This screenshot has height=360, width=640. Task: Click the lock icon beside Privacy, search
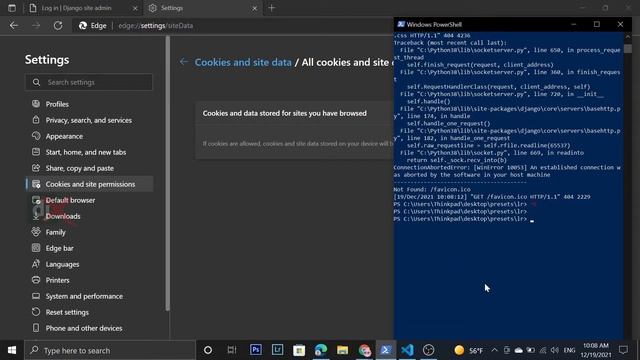coord(36,120)
